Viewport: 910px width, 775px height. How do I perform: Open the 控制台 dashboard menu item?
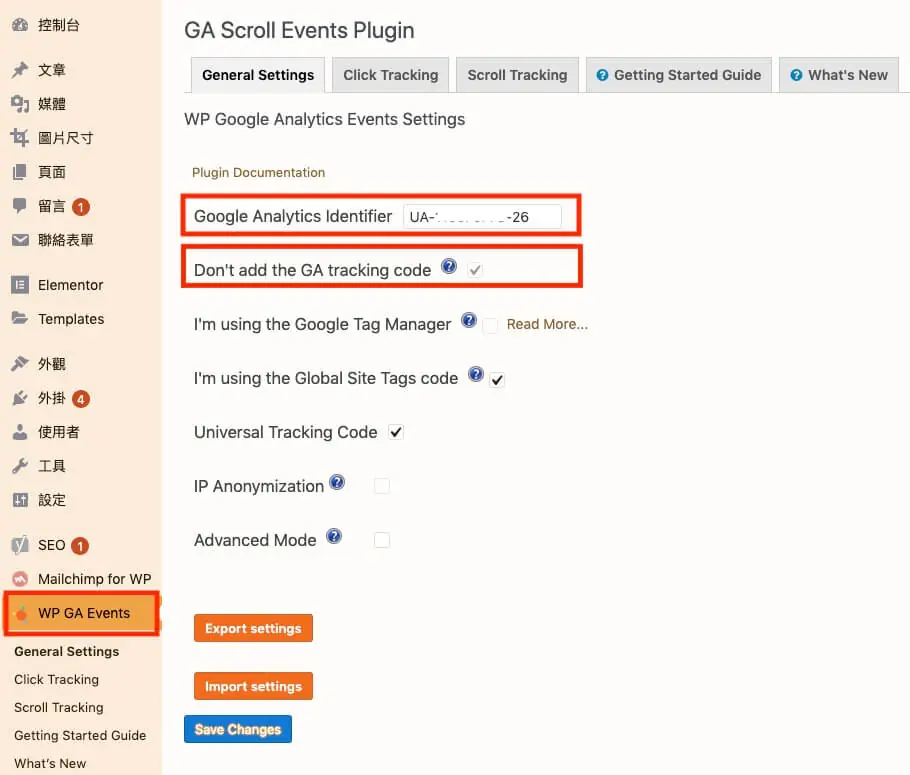[x=58, y=25]
